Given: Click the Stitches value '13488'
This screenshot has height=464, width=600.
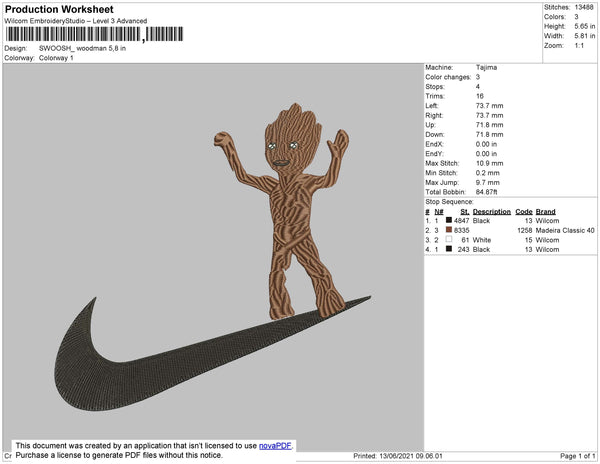Looking at the screenshot, I should click(x=584, y=7).
